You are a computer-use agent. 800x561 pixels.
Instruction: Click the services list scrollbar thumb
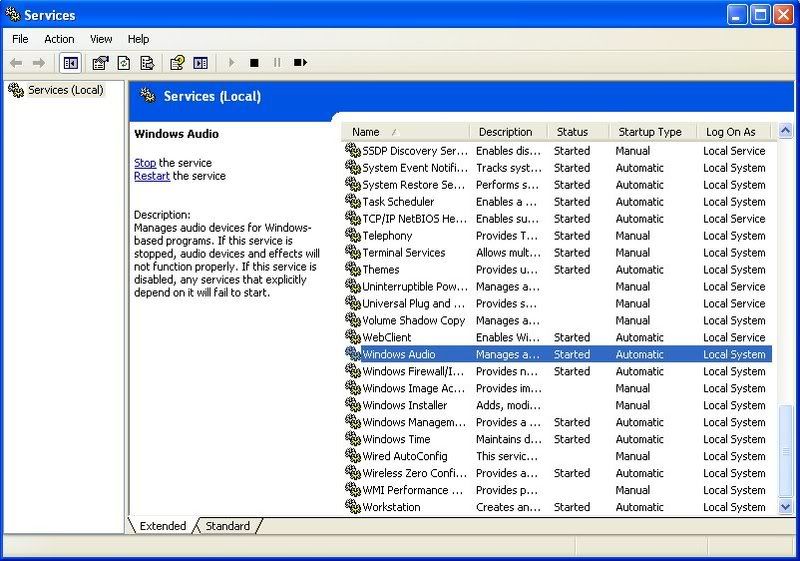[785, 451]
